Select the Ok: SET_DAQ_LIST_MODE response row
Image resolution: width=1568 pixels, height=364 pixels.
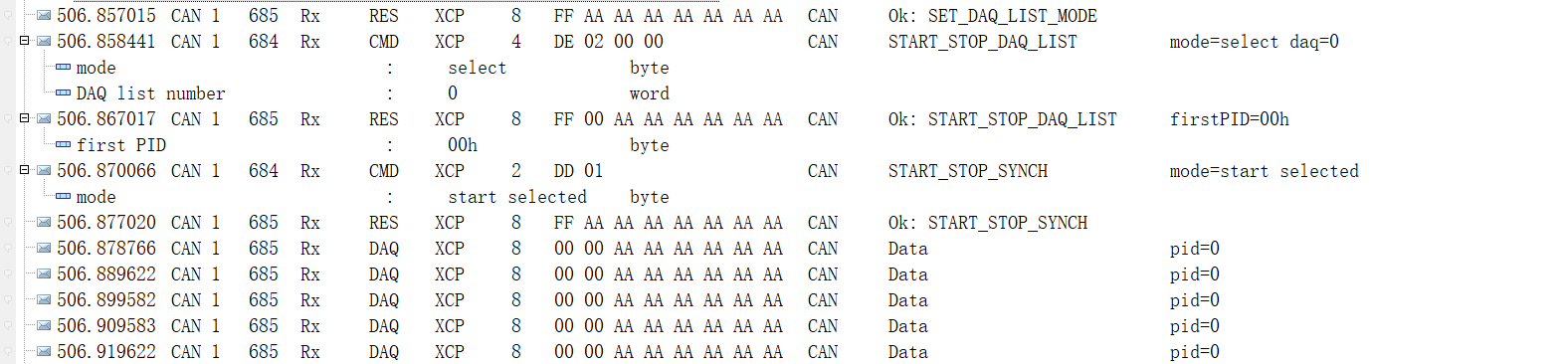click(784, 16)
